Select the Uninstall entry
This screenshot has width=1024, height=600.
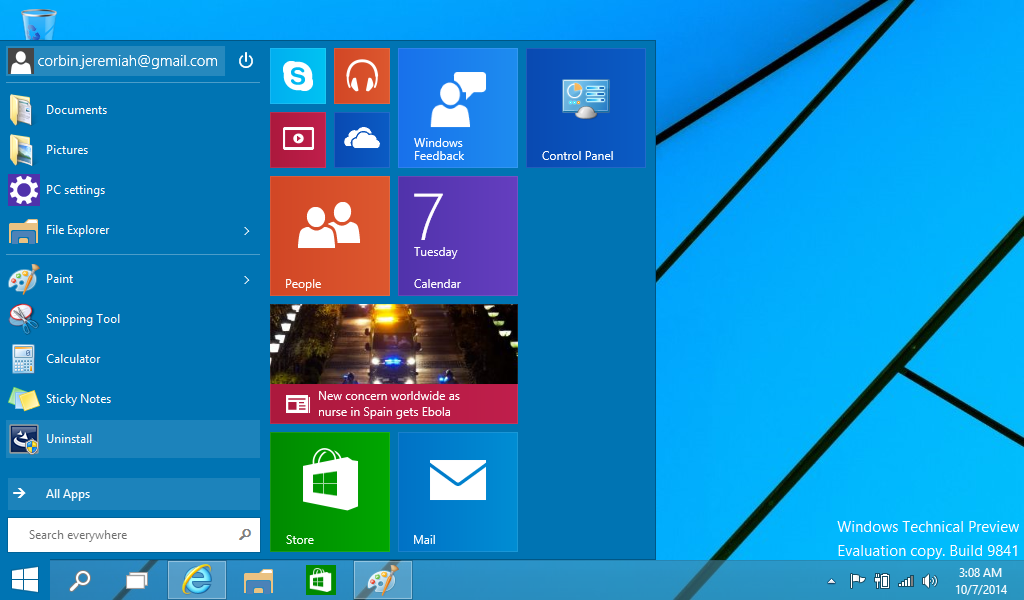point(133,439)
